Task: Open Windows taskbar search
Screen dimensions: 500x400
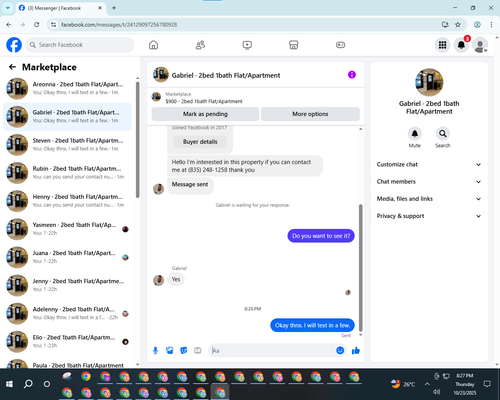Action: pos(28,384)
